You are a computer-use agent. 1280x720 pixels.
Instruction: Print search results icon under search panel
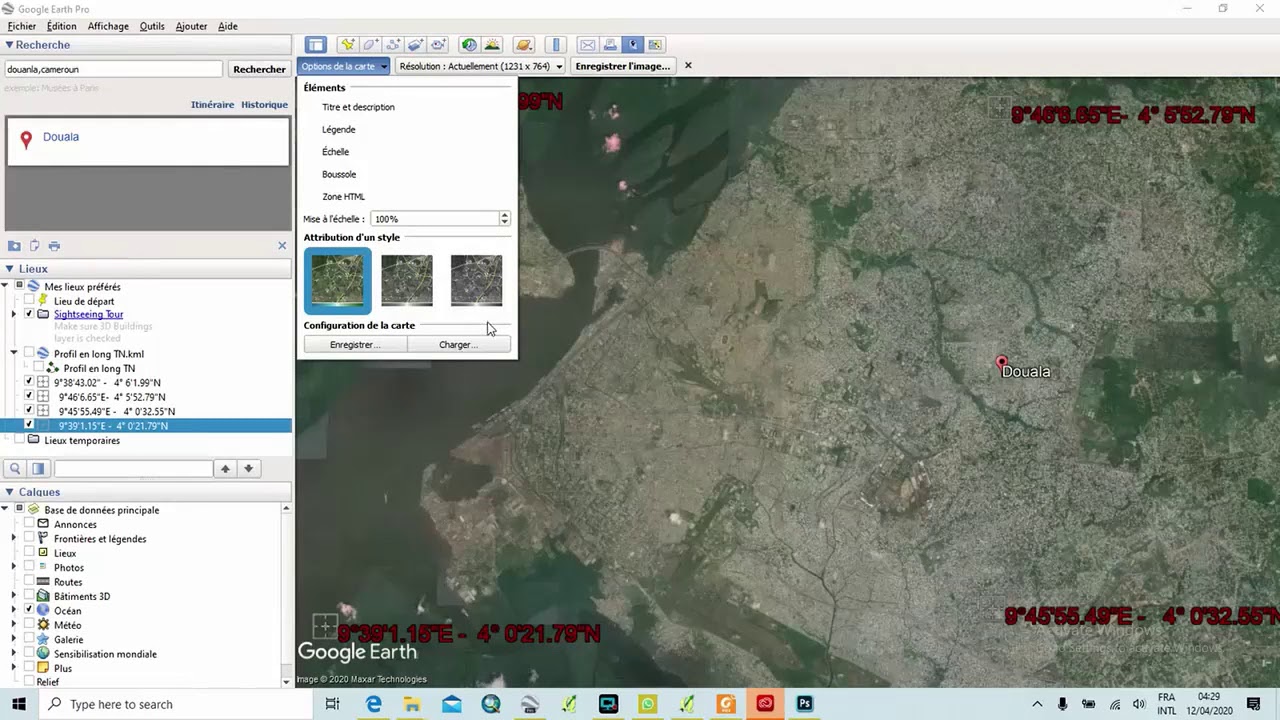[x=54, y=246]
